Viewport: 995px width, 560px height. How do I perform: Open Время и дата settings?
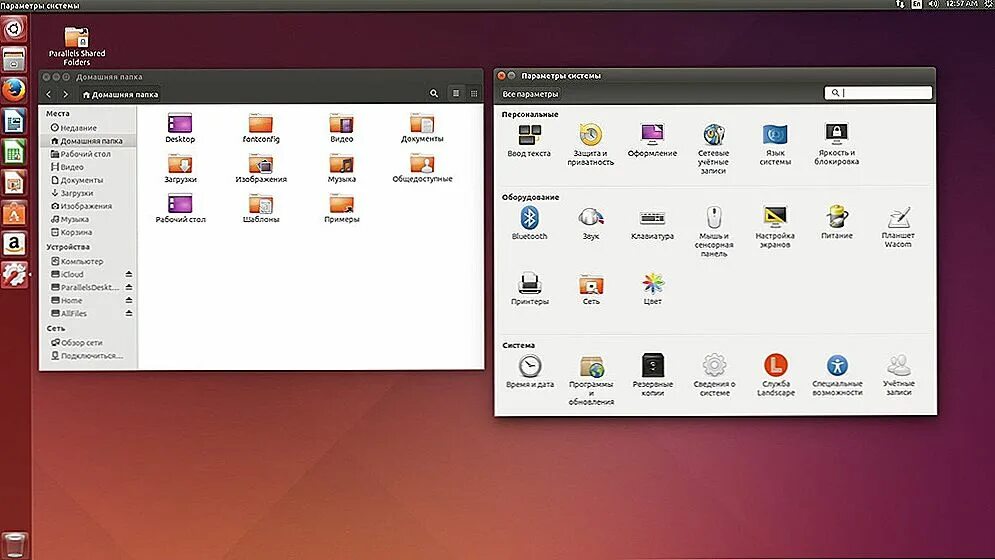(530, 371)
